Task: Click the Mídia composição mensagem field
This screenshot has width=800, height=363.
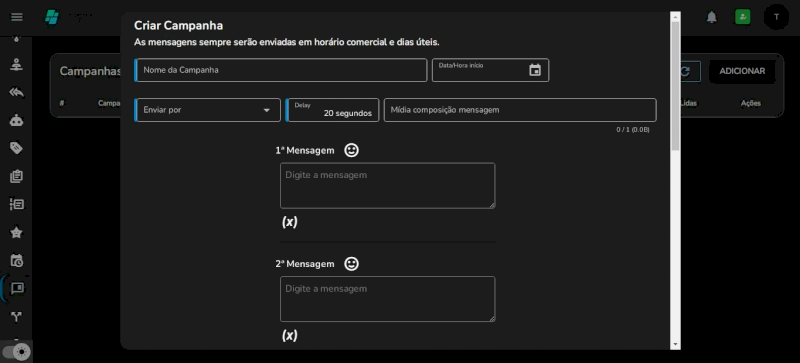Action: tap(520, 110)
